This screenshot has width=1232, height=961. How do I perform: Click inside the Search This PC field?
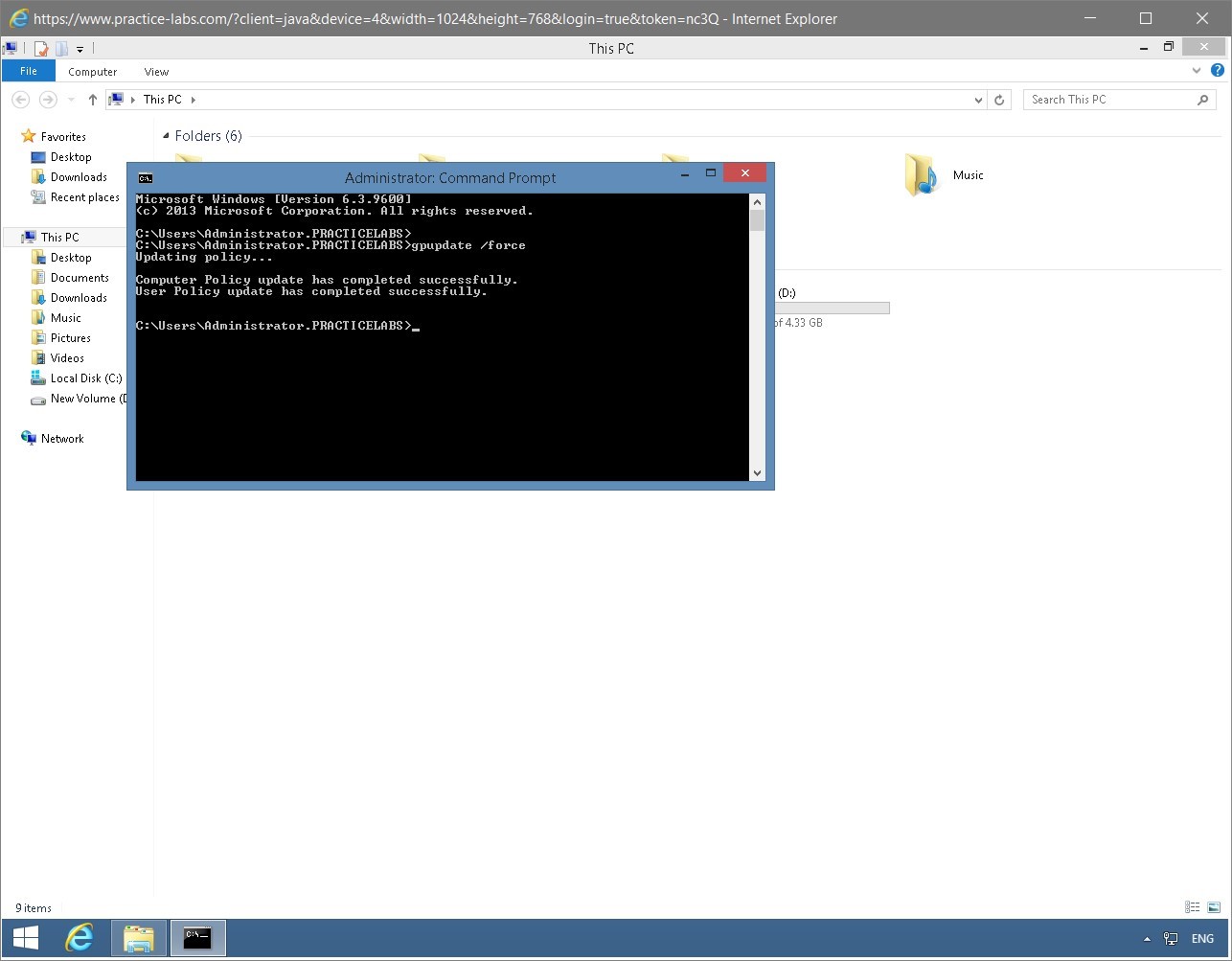coord(1111,99)
